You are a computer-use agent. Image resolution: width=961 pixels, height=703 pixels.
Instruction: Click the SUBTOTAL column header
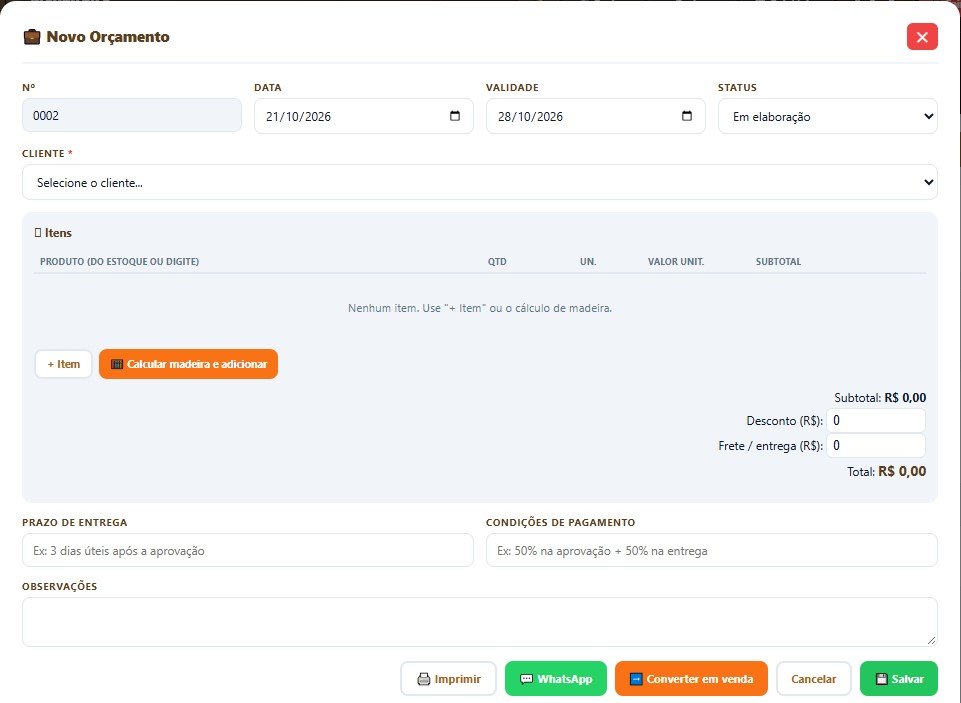[x=778, y=262]
